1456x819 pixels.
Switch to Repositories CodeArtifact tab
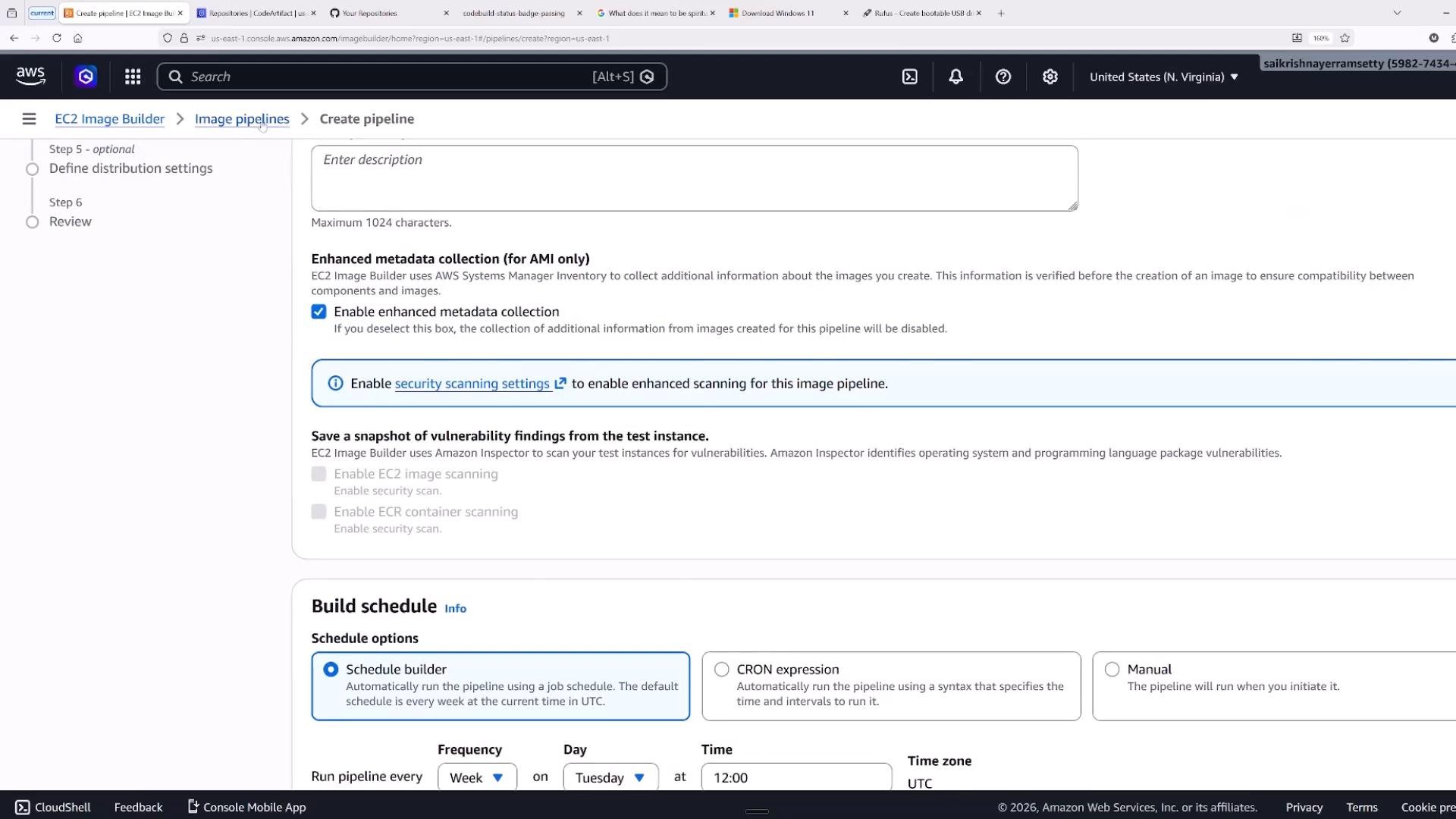256,13
